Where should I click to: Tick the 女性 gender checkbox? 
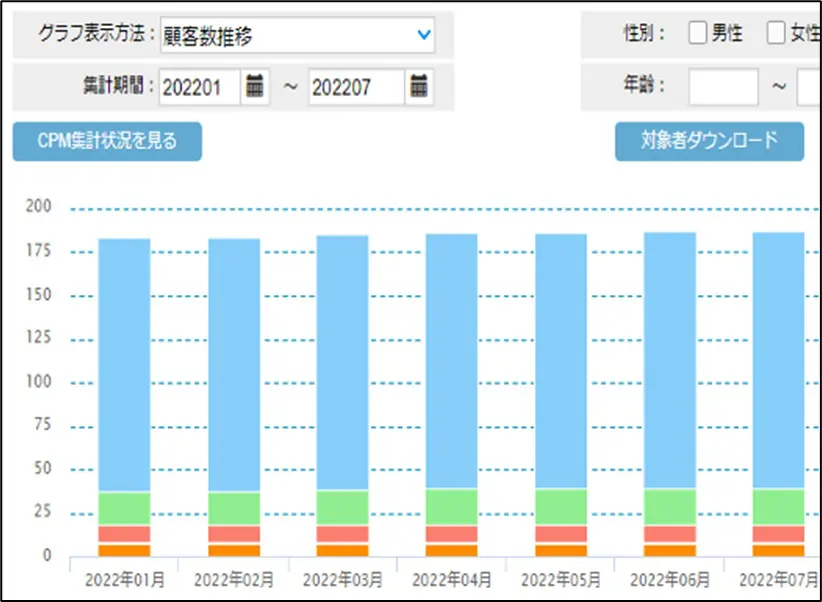776,33
